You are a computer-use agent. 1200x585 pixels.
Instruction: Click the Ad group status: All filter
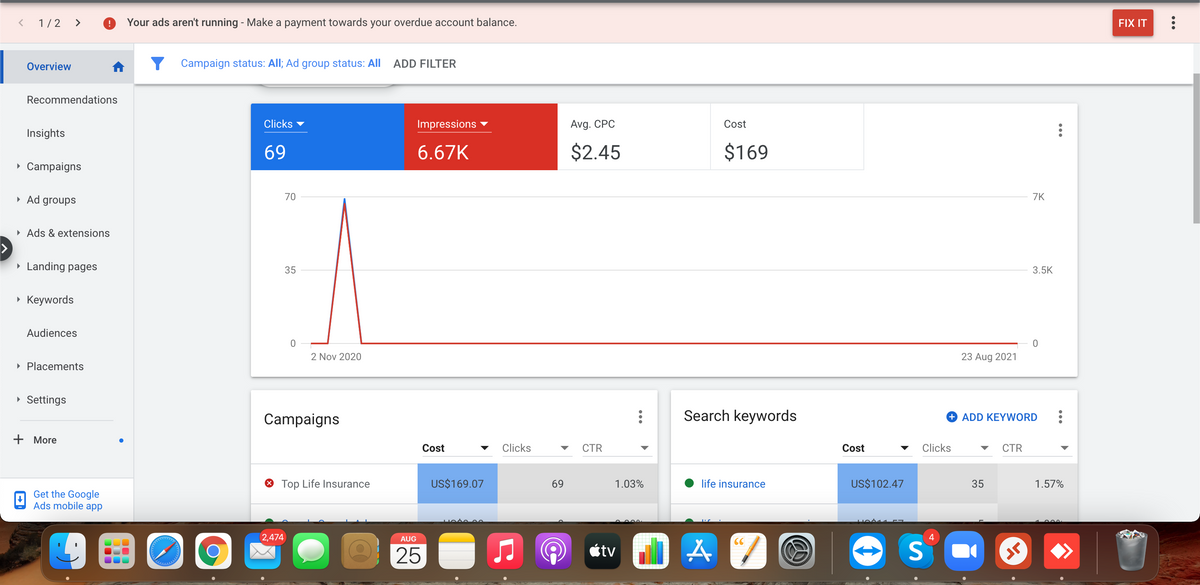(x=334, y=63)
